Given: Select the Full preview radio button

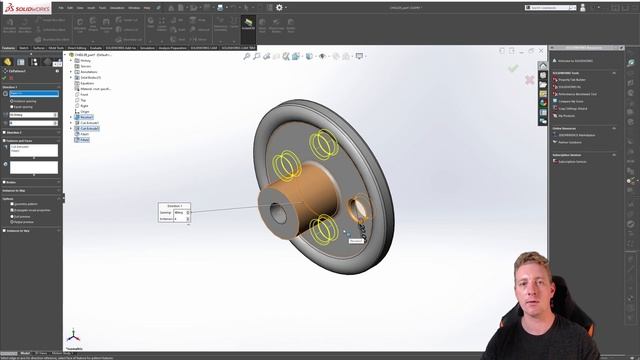Looking at the screenshot, I should click(x=12, y=216).
